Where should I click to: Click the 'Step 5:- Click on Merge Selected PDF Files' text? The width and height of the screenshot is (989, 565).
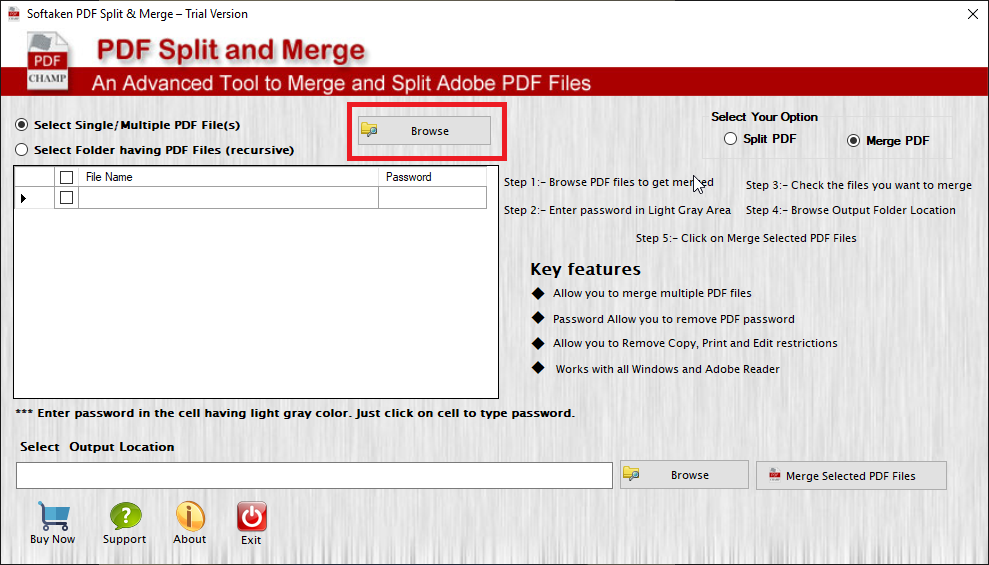[746, 238]
